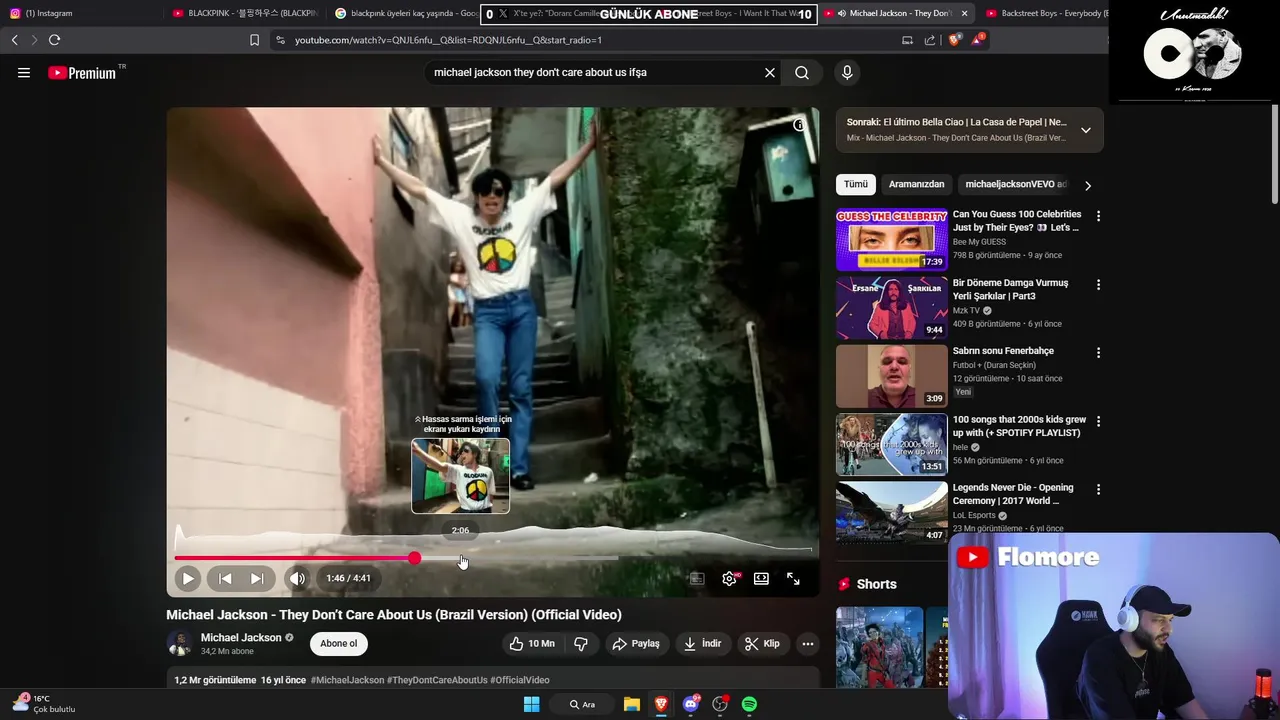Go back with browser back arrow
Image resolution: width=1280 pixels, height=720 pixels.
click(14, 40)
